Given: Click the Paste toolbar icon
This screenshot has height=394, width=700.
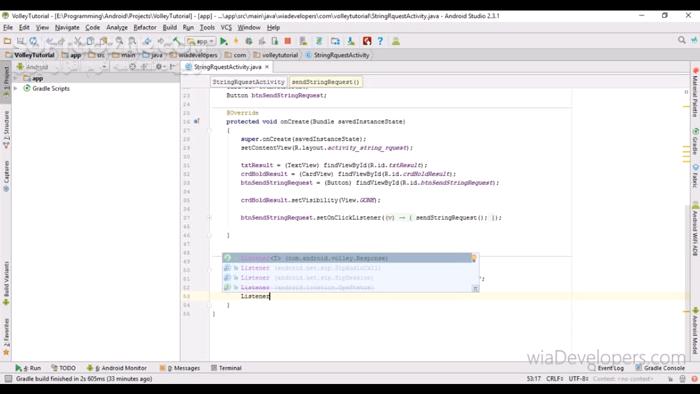Looking at the screenshot, I should pyautogui.click(x=104, y=41).
